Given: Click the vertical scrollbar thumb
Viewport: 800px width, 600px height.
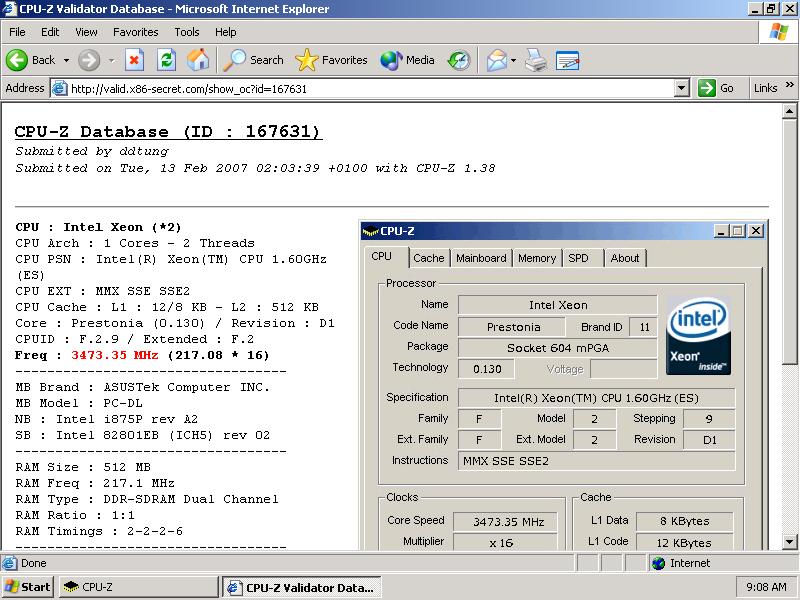Looking at the screenshot, I should click(789, 241).
